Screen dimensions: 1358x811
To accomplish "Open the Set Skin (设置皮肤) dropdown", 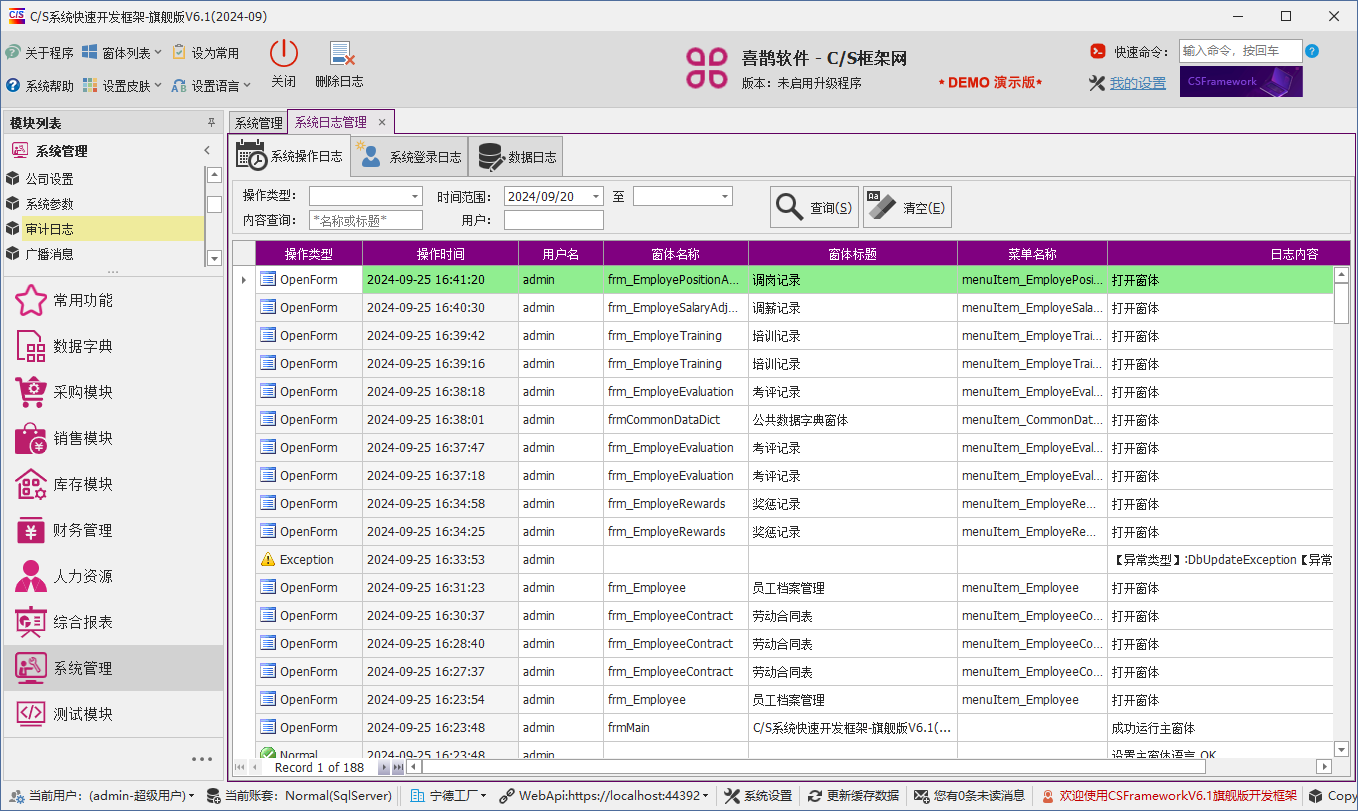I will 123,86.
